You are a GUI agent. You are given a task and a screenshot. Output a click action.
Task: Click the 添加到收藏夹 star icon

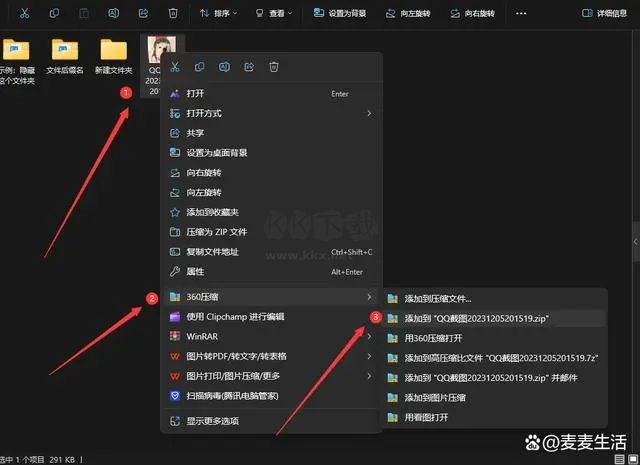click(x=175, y=212)
